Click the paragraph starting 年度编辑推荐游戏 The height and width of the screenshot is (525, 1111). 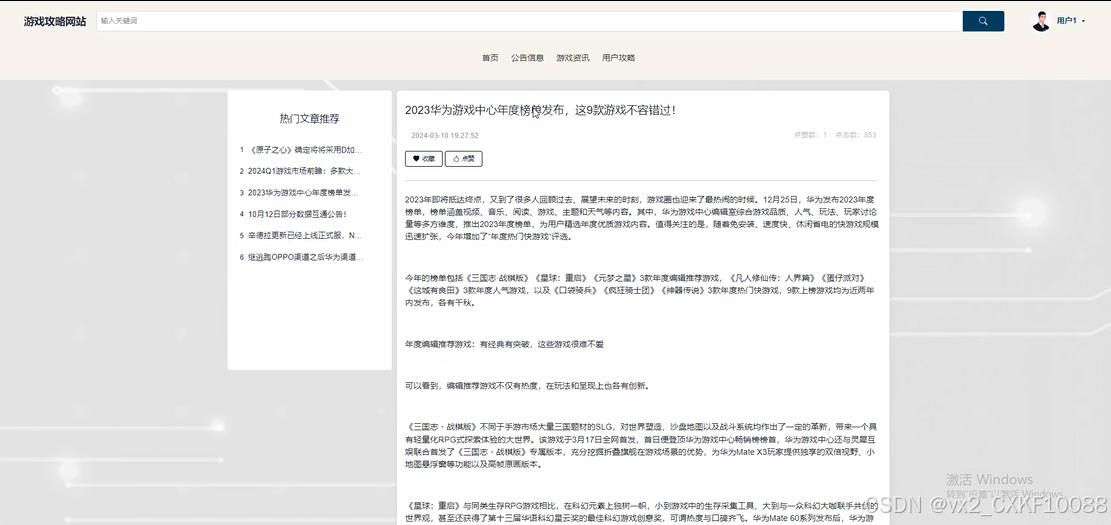(504, 344)
